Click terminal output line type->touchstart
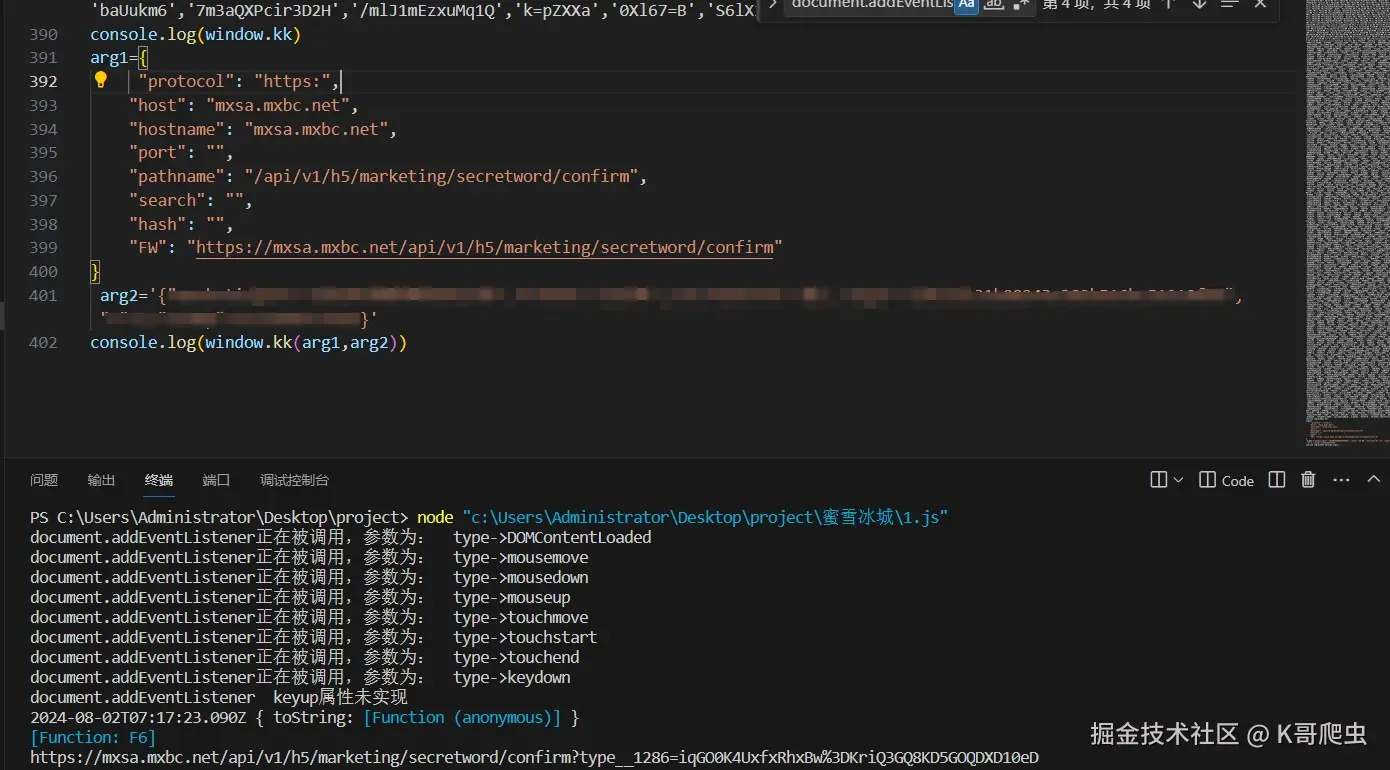 (525, 637)
